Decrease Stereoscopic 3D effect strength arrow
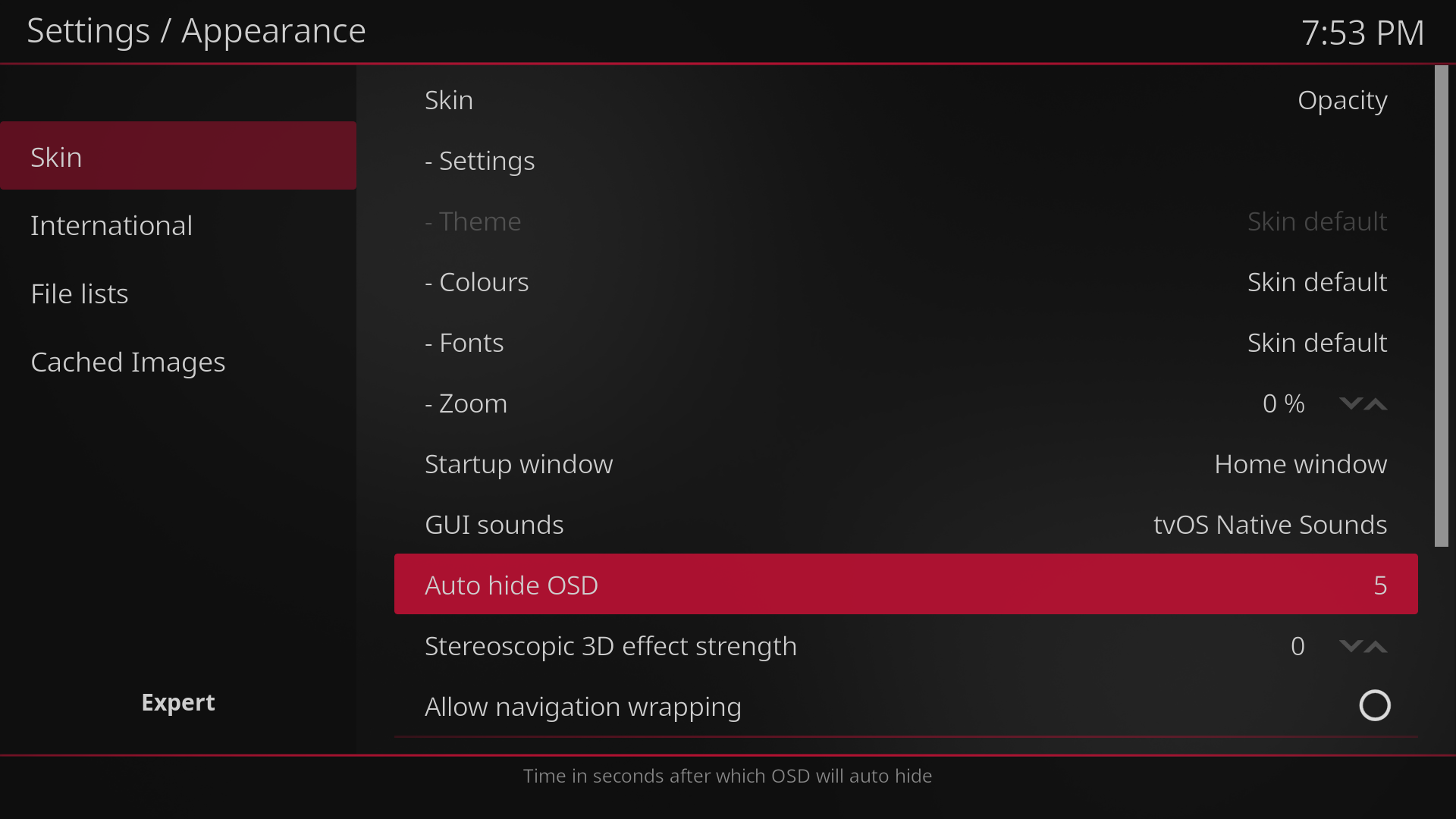Screen dimensions: 1456x819 1350,646
